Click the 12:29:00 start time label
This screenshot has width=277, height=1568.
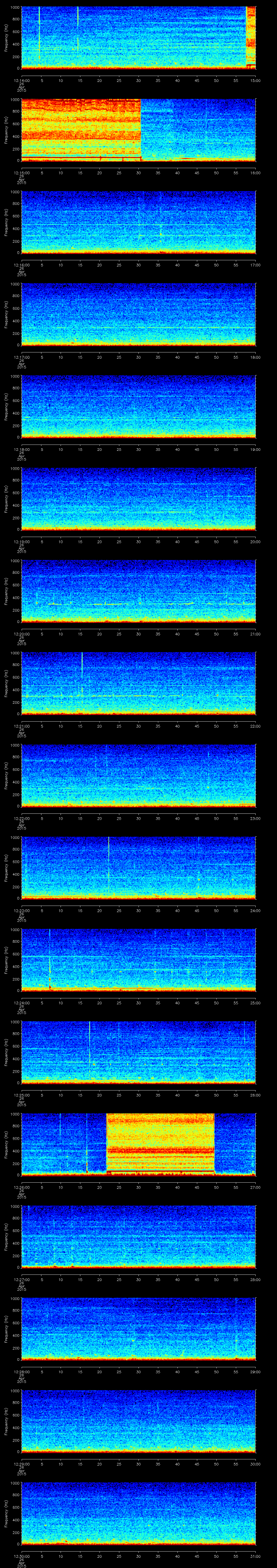coord(21,1464)
